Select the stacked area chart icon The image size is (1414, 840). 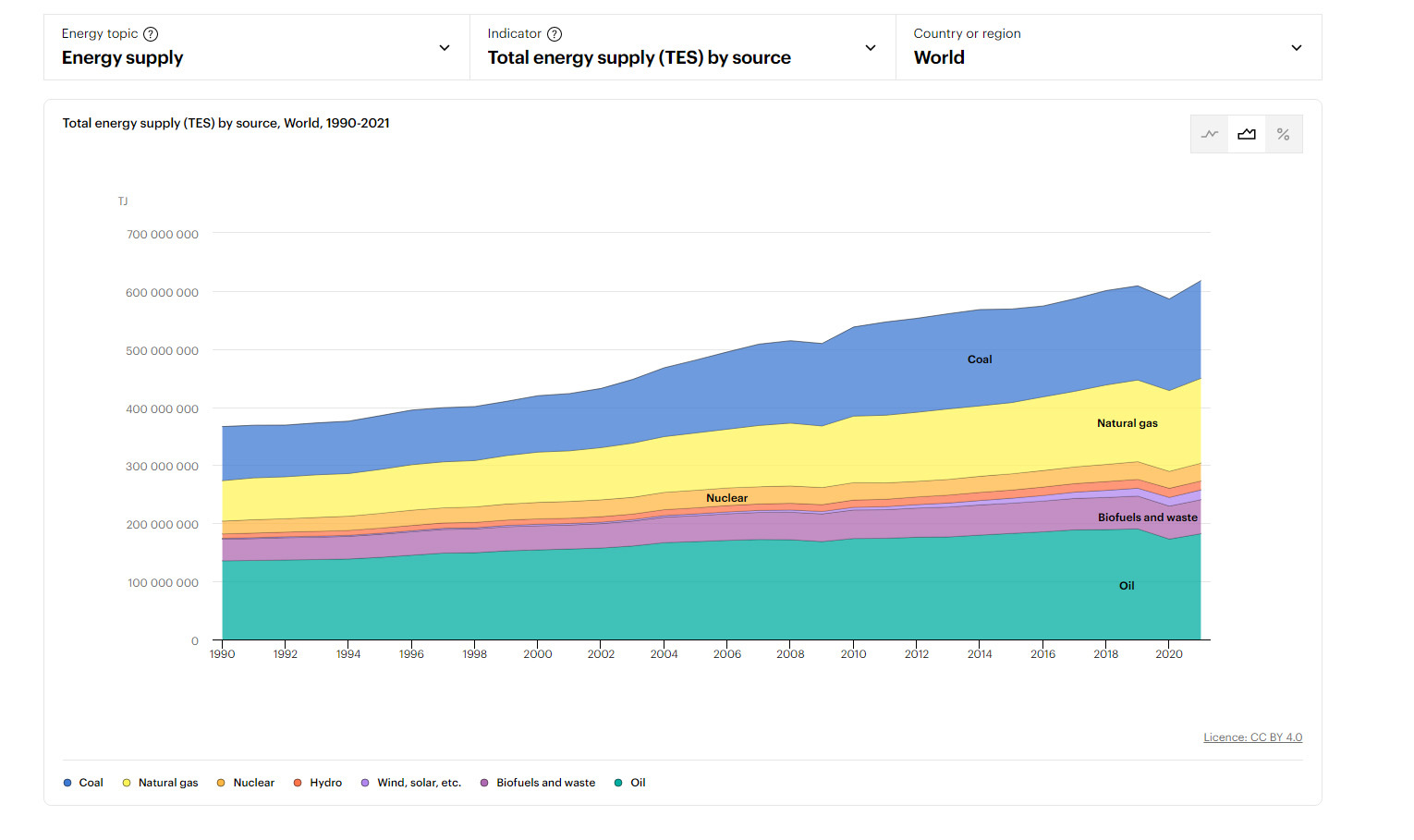coord(1247,135)
